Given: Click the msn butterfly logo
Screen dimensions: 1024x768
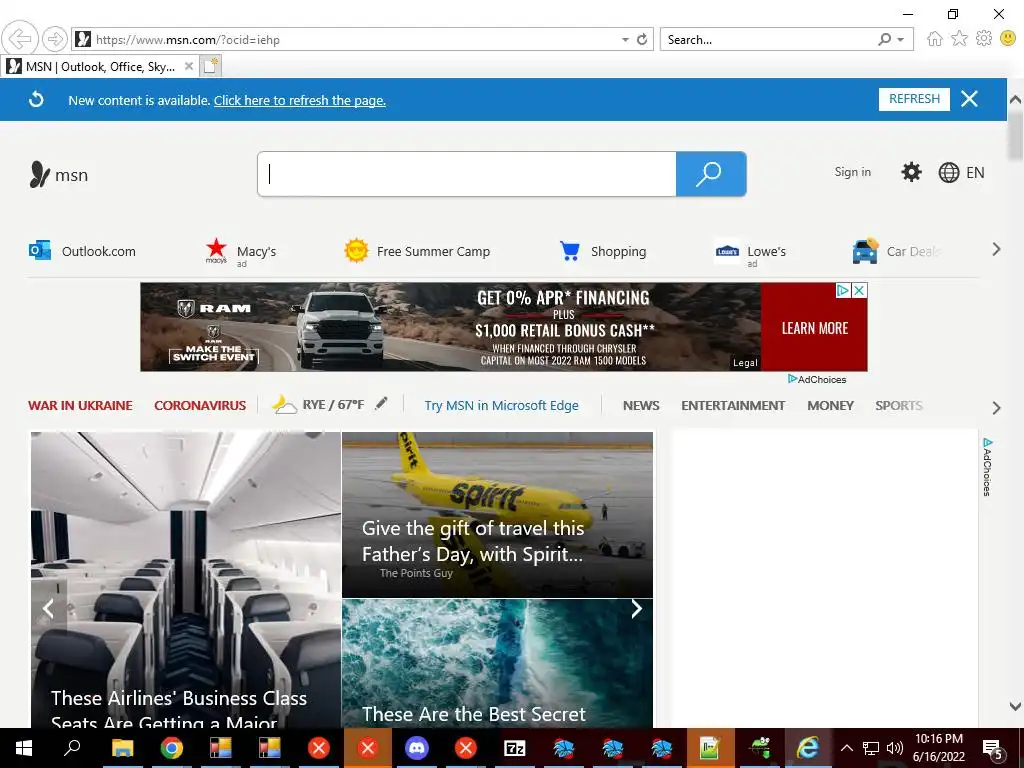Looking at the screenshot, I should point(59,174).
